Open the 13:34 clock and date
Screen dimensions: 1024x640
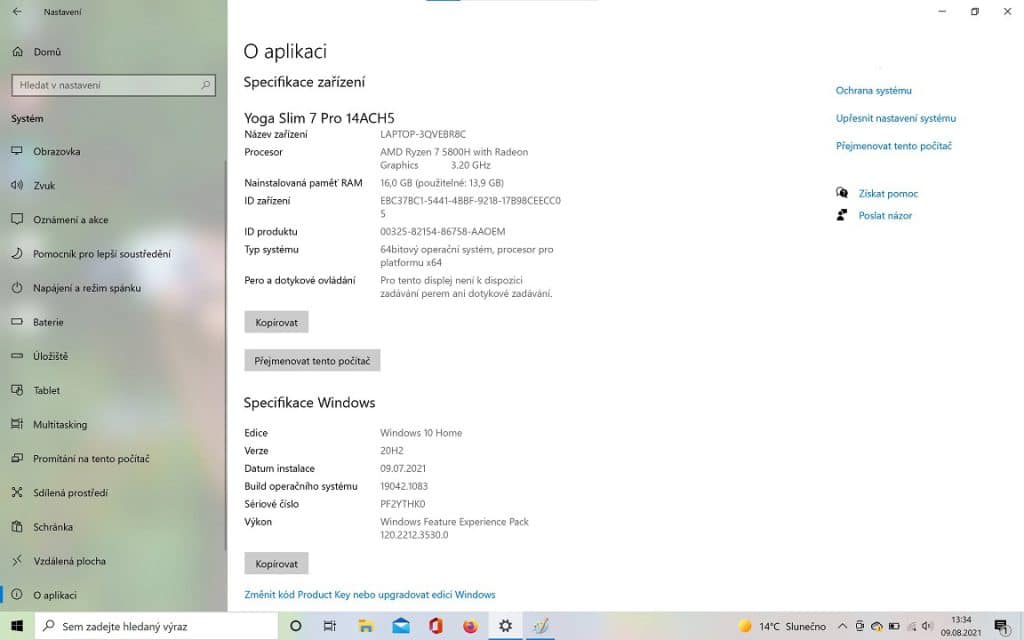coord(961,626)
